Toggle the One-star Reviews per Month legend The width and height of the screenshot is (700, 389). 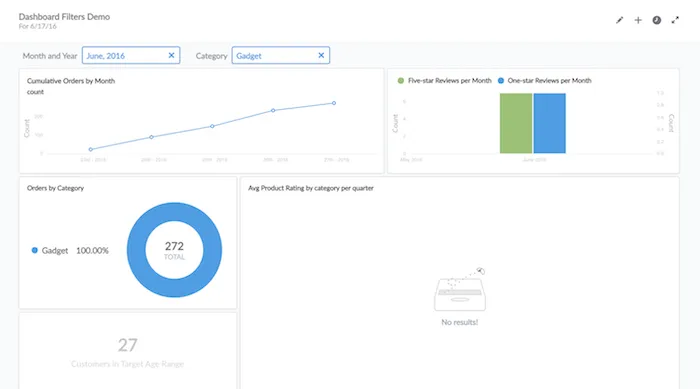pos(544,80)
